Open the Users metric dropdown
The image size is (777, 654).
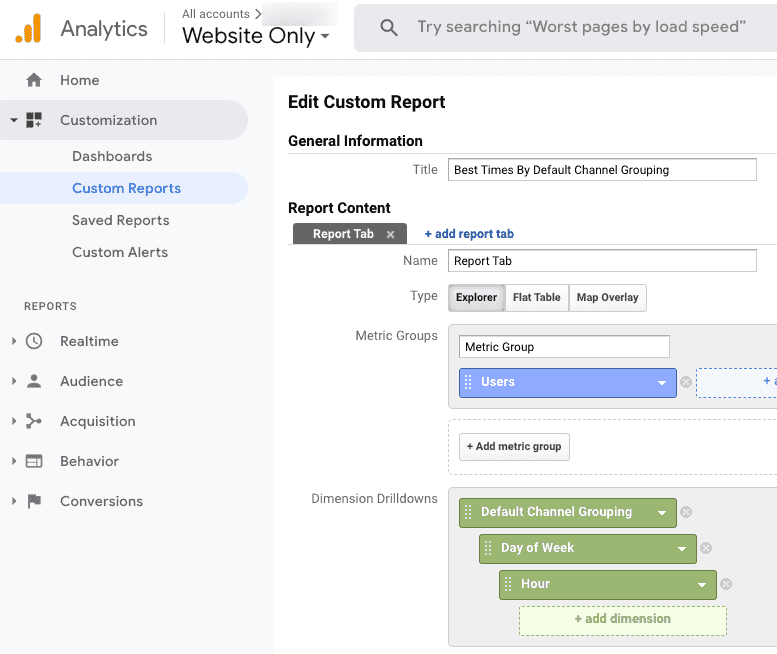(x=662, y=383)
